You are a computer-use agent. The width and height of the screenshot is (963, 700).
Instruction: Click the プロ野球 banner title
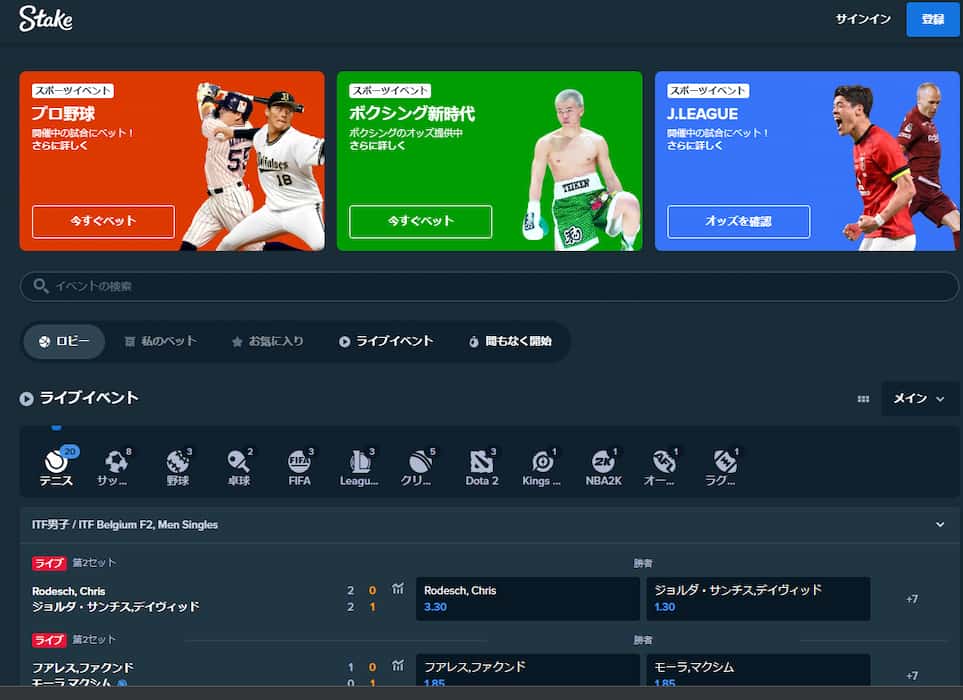63,114
